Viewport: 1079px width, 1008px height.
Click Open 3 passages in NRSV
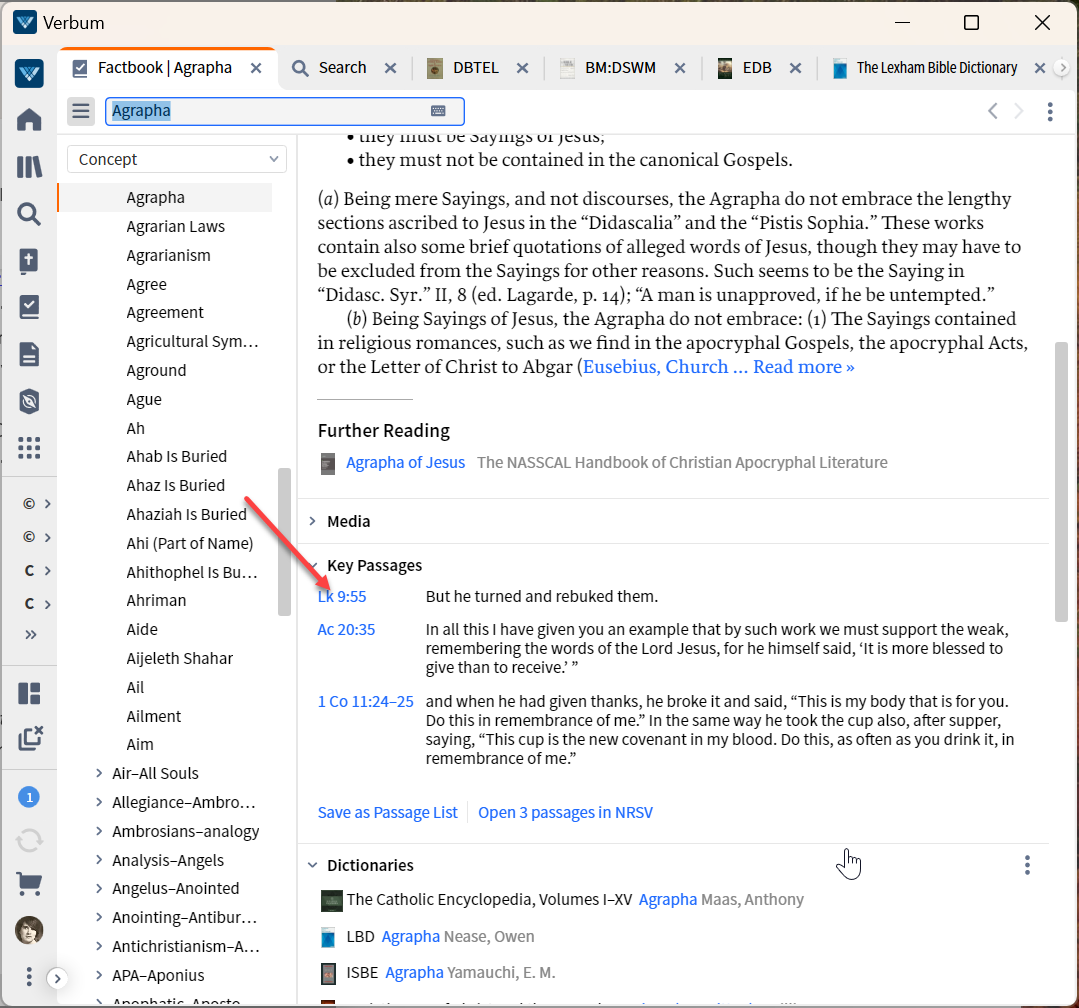pos(565,813)
